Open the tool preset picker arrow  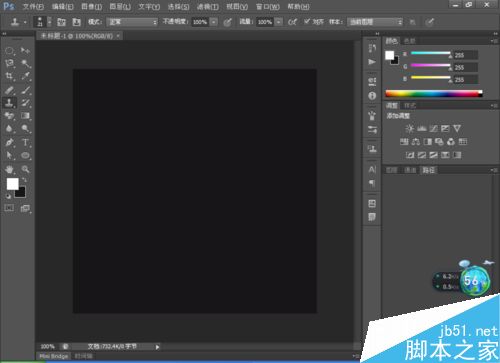tap(25, 22)
